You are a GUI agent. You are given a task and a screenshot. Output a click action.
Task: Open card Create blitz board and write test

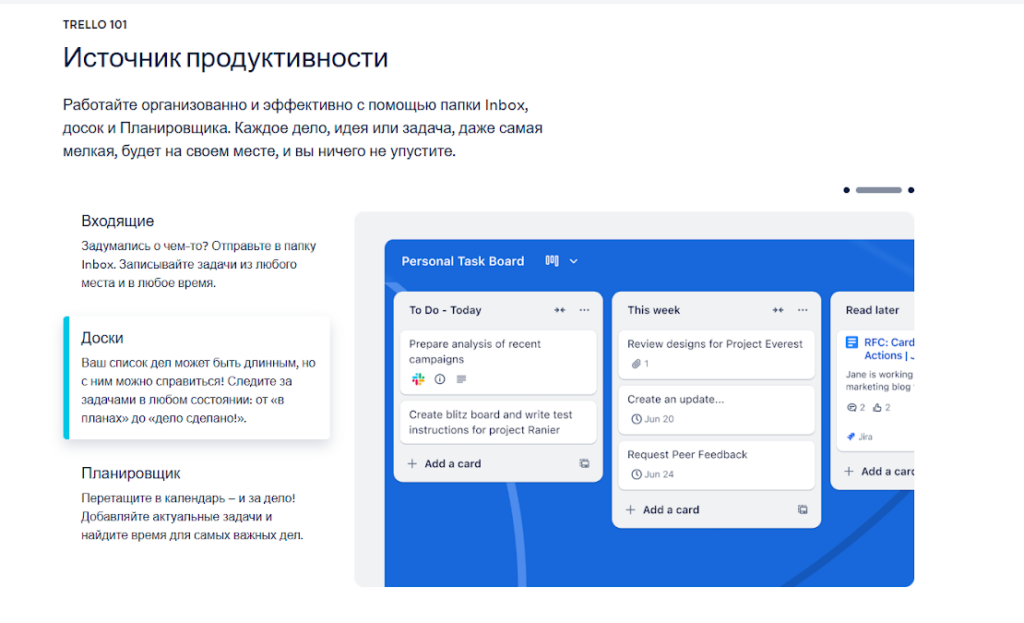coord(498,422)
